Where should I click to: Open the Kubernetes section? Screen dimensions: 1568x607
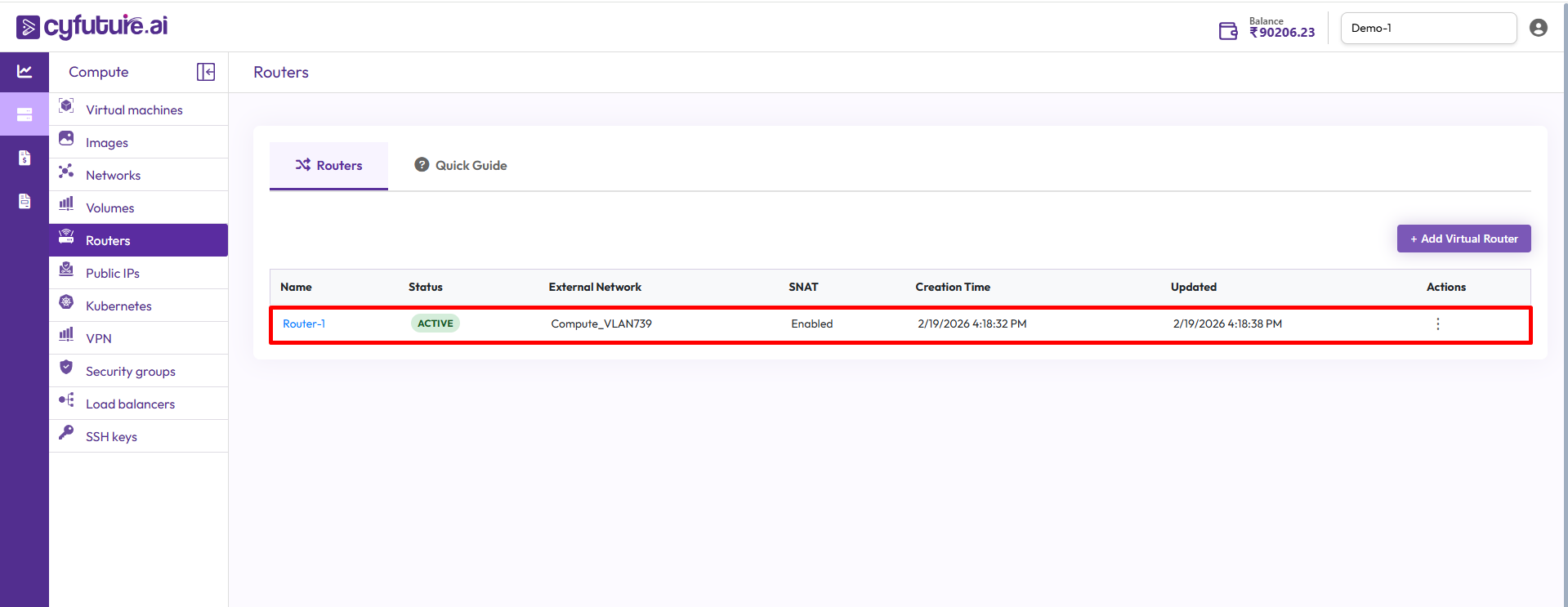click(118, 306)
